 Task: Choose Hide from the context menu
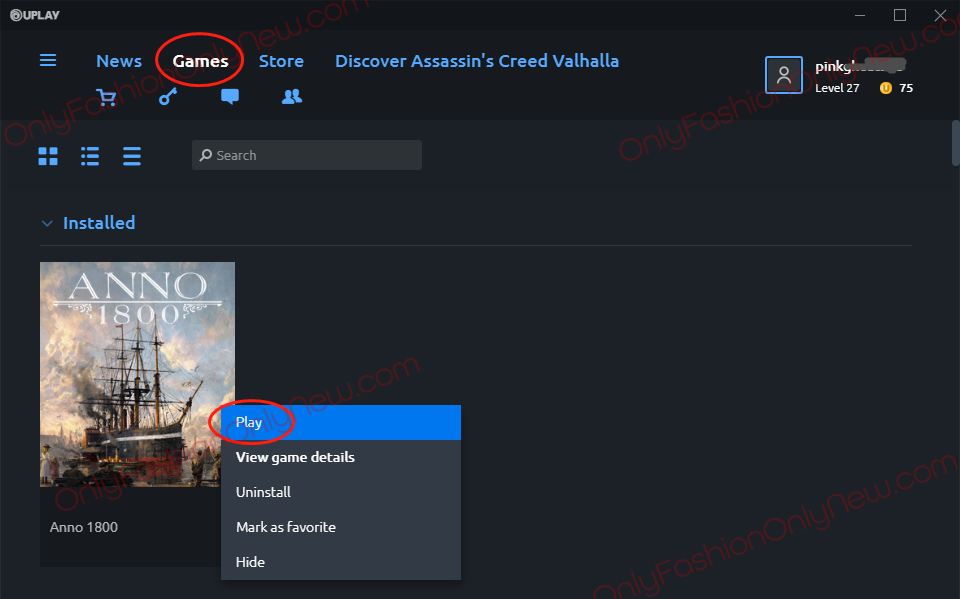click(341, 562)
